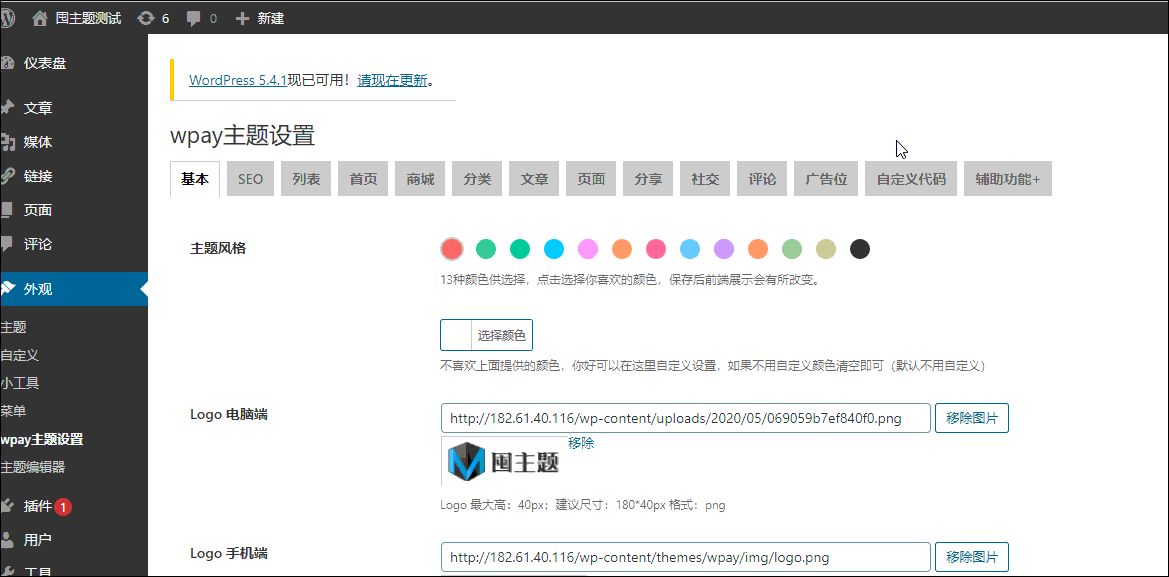1169x577 pixels.
Task: Open the 商城 settings tab
Action: tap(419, 178)
